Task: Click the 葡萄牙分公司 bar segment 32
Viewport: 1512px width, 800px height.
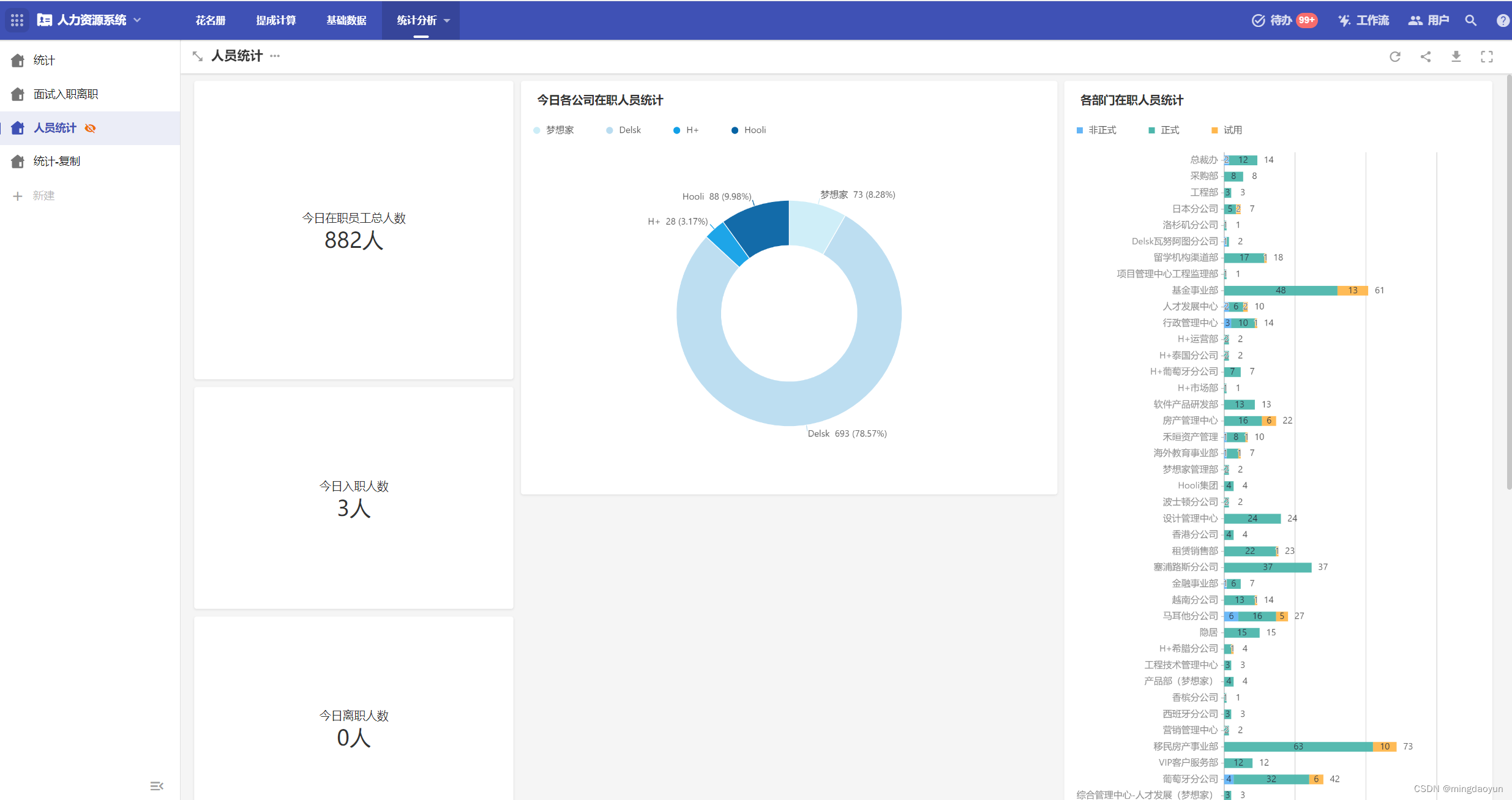Action: tap(1271, 779)
